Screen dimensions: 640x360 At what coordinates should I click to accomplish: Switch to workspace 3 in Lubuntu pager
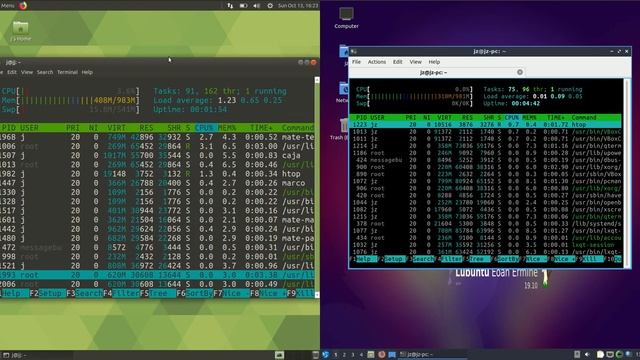(x=353, y=355)
